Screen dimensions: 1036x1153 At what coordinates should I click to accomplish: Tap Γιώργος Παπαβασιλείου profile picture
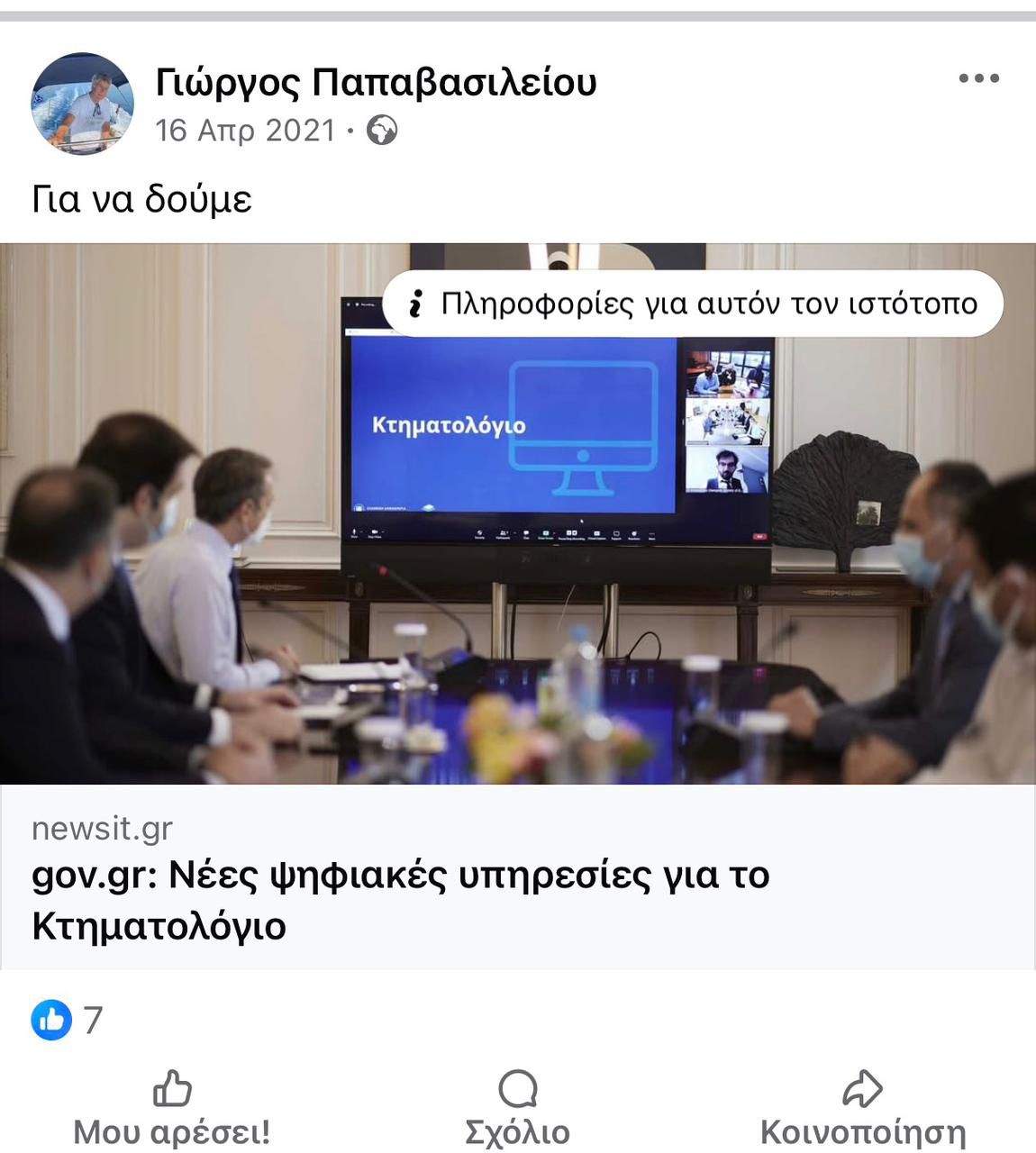pyautogui.click(x=83, y=104)
